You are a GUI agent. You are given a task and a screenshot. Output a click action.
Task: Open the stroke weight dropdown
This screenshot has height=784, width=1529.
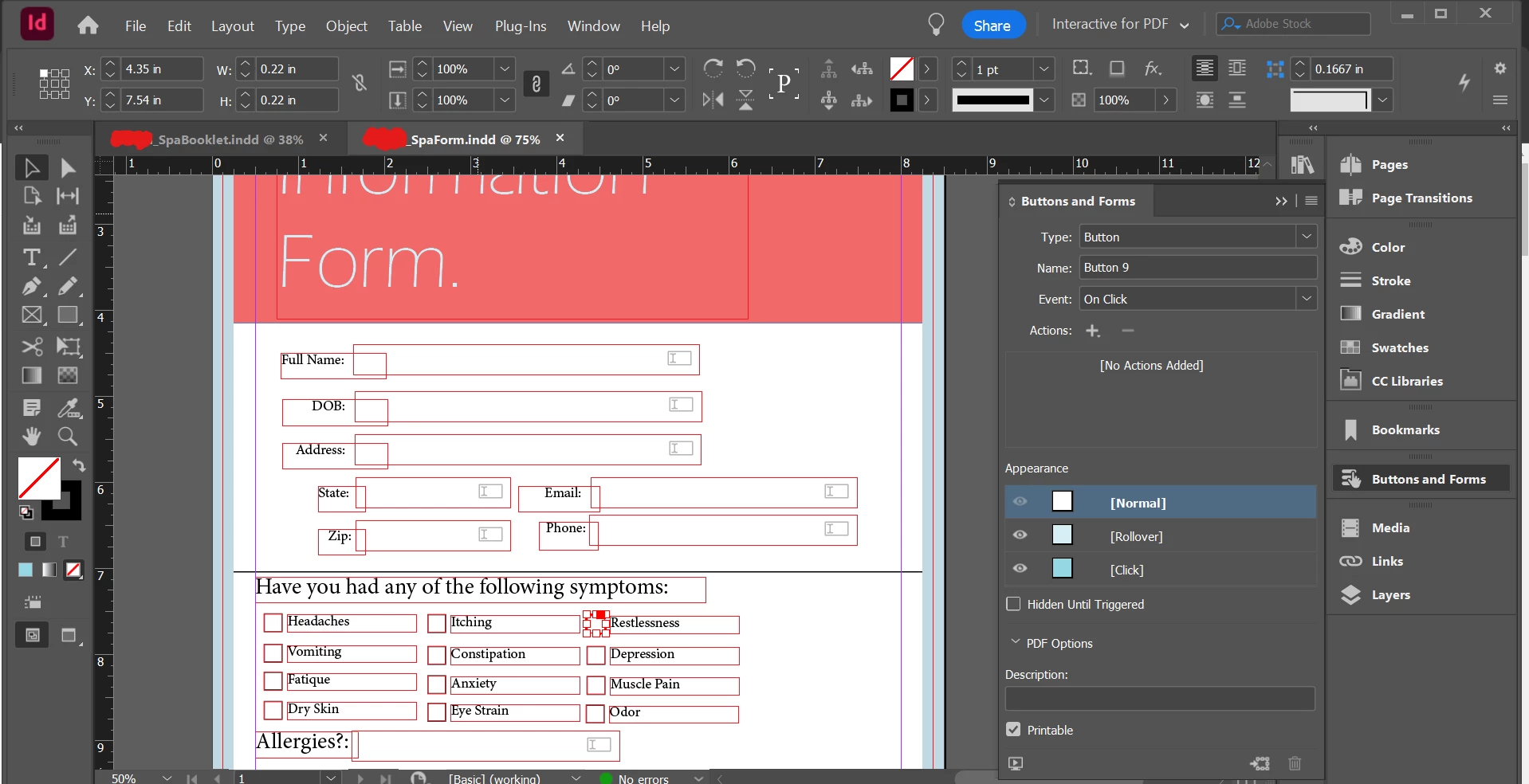(1044, 69)
